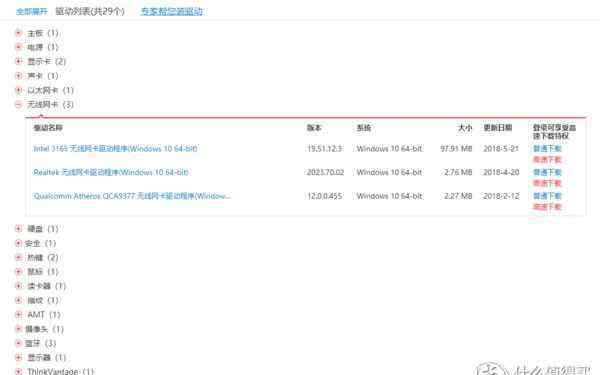Expand the 显示卡 (2) category

(18, 61)
